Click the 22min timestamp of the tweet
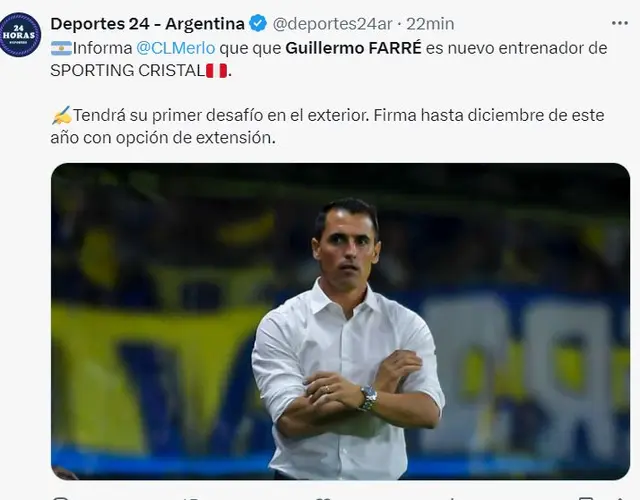The image size is (640, 500). click(x=430, y=24)
